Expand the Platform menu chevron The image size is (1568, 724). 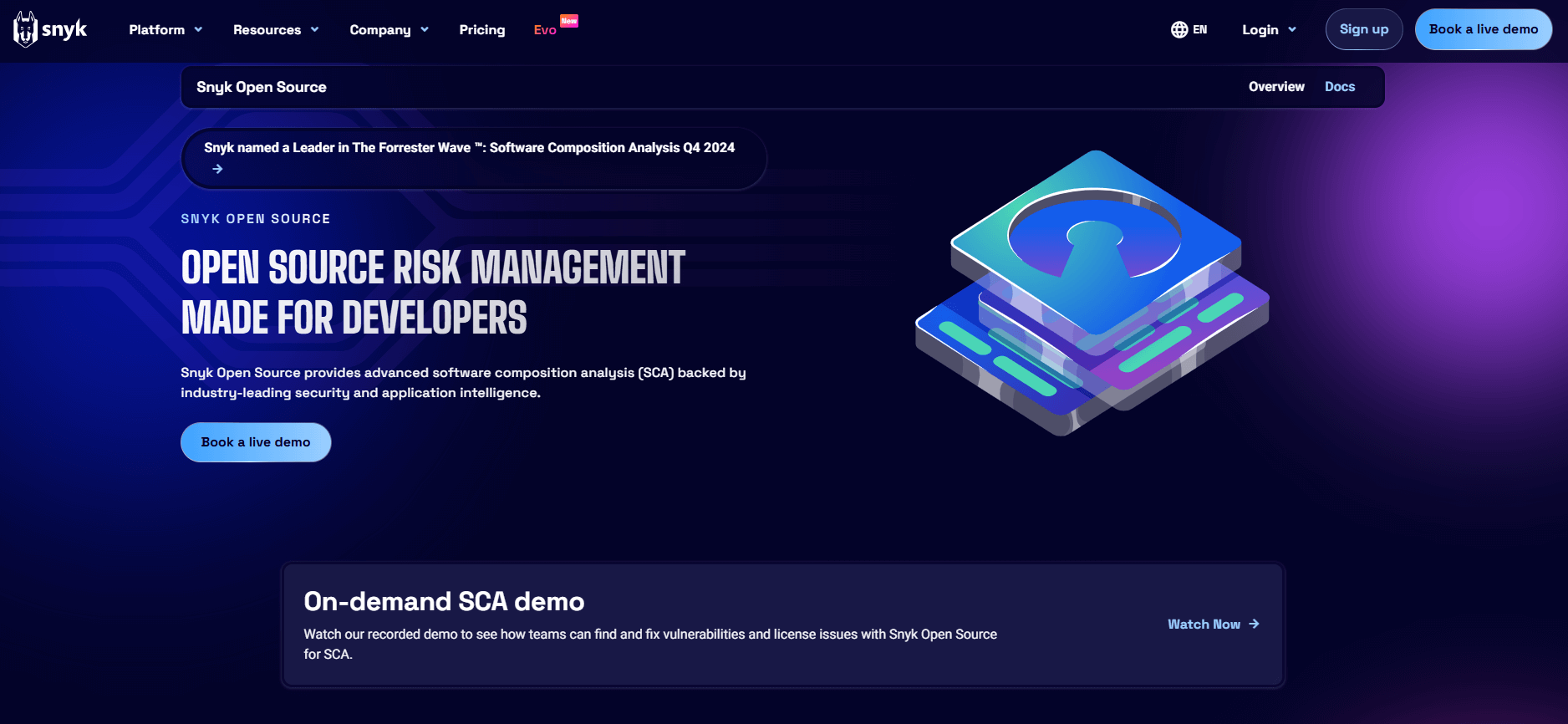(198, 29)
